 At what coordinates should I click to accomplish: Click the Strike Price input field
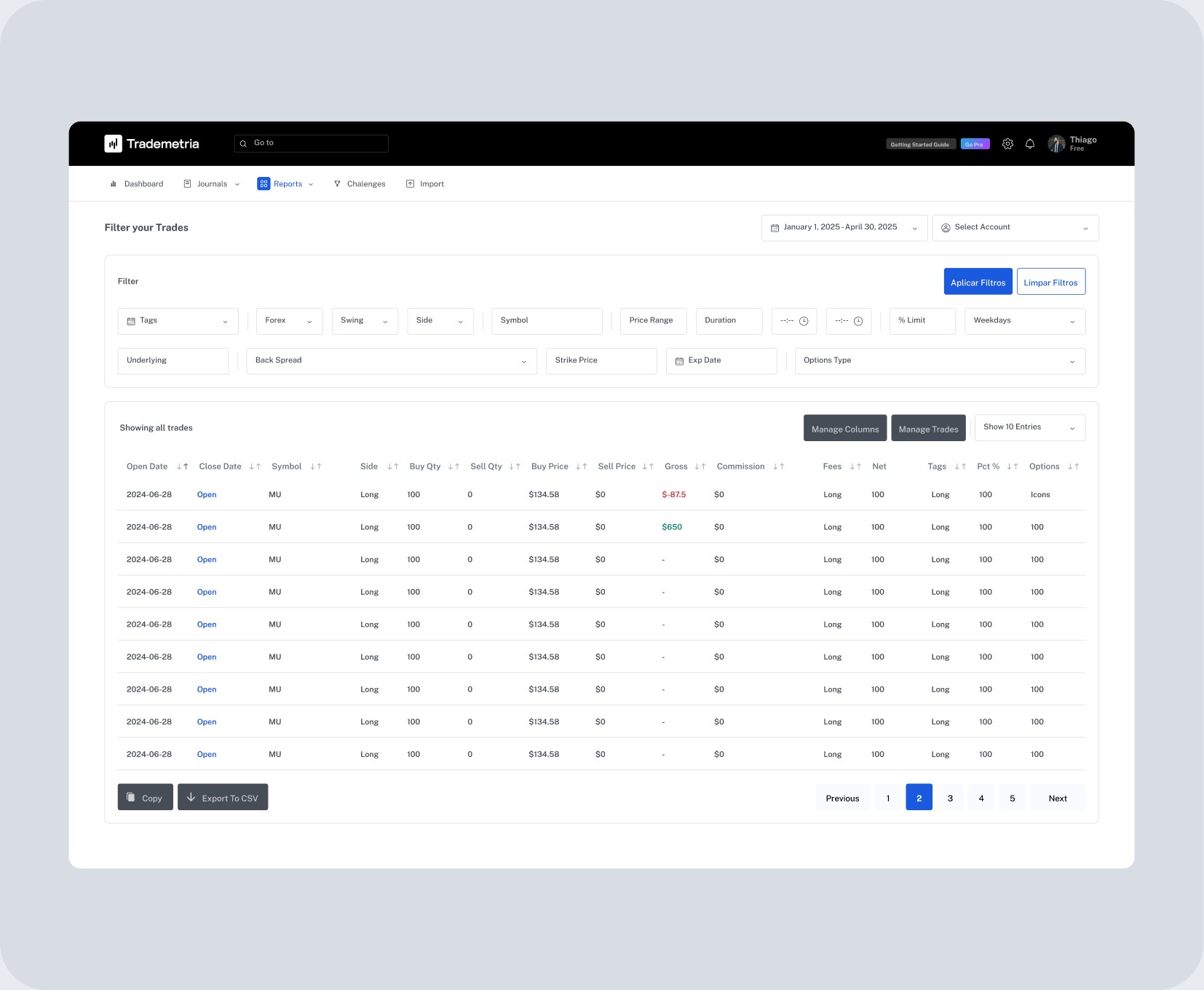point(601,361)
